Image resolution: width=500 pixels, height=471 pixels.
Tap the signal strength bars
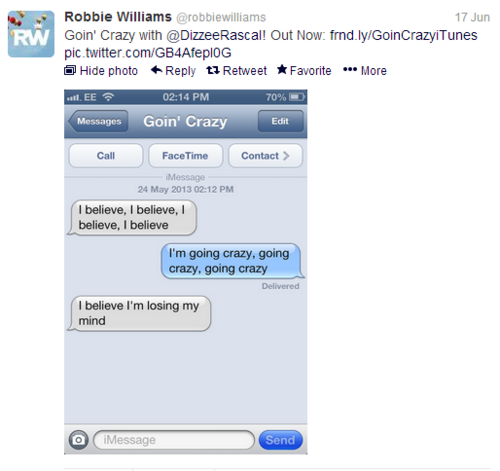[74, 97]
